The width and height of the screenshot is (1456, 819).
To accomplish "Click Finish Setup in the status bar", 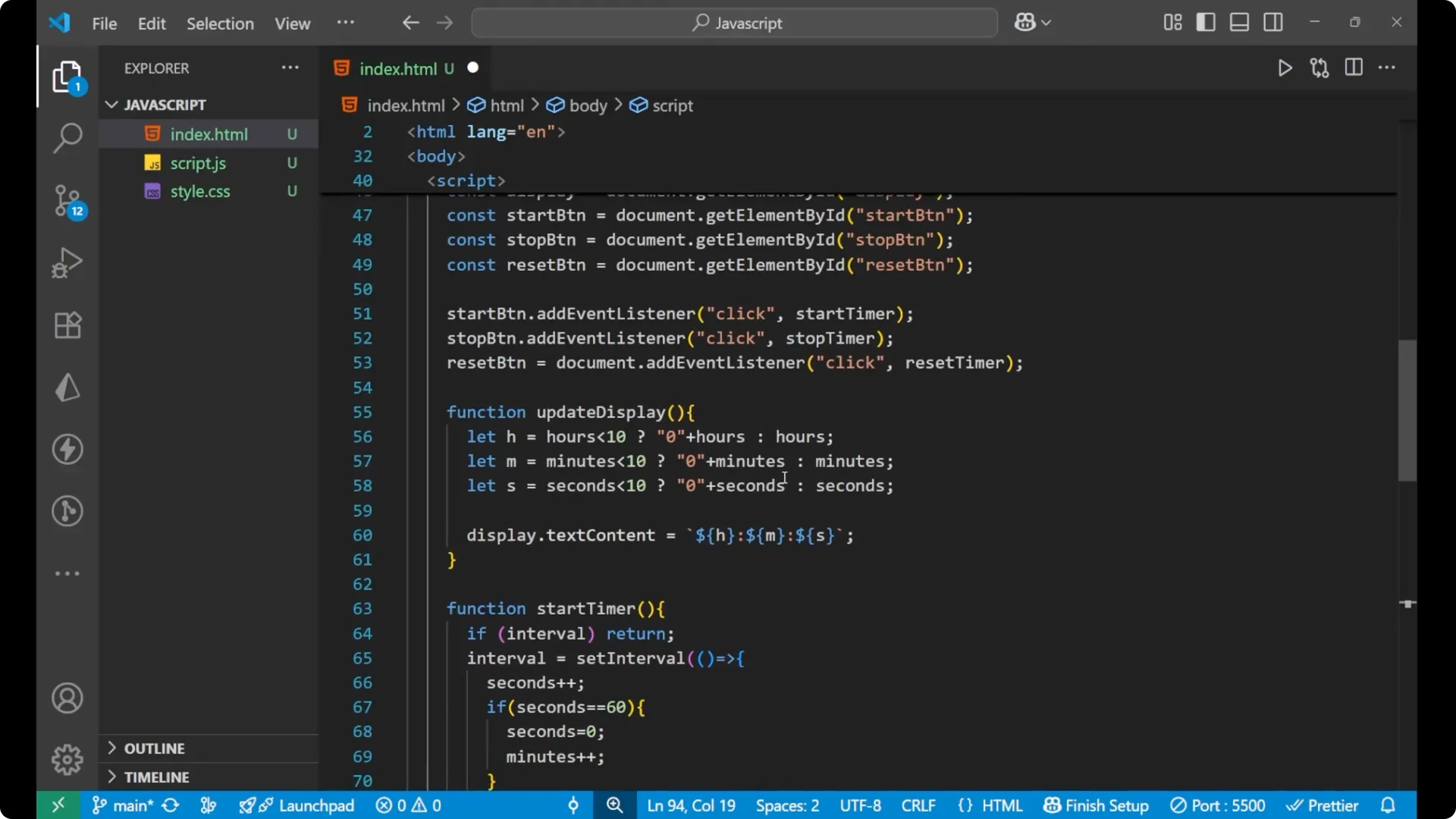I will point(1096,805).
